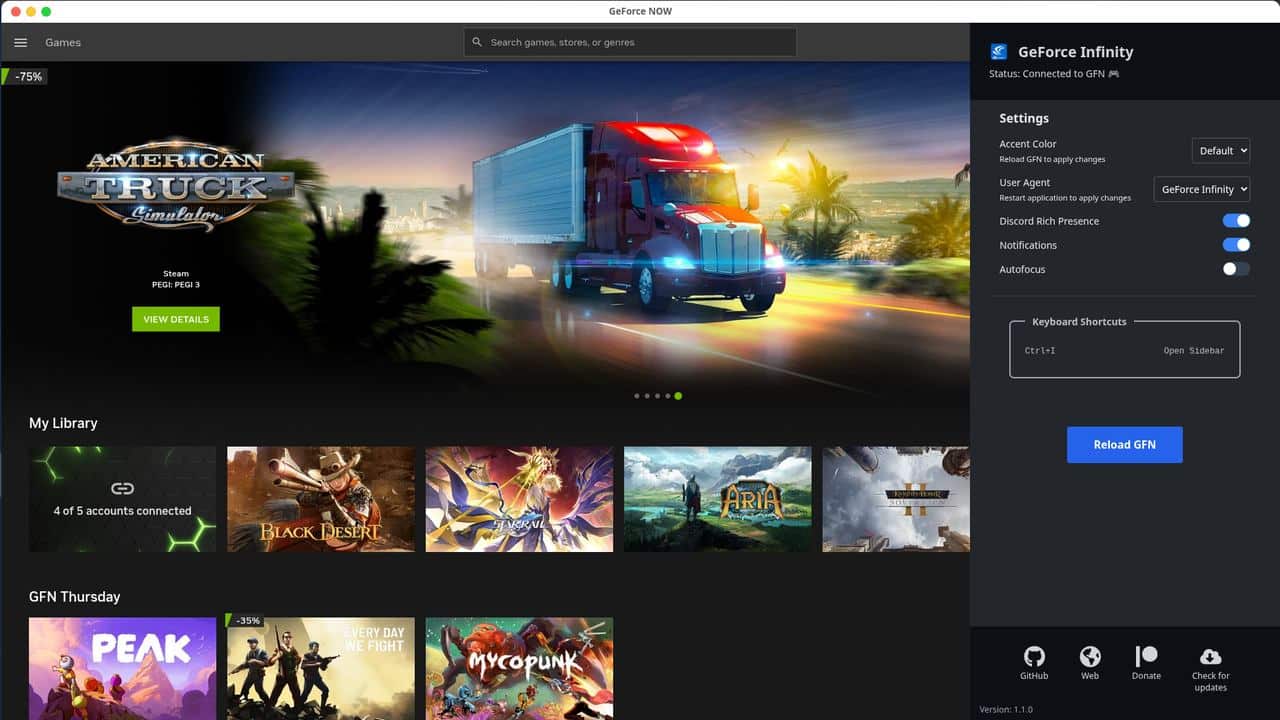Image resolution: width=1280 pixels, height=720 pixels.
Task: Disable Notifications toggle
Action: (1236, 244)
